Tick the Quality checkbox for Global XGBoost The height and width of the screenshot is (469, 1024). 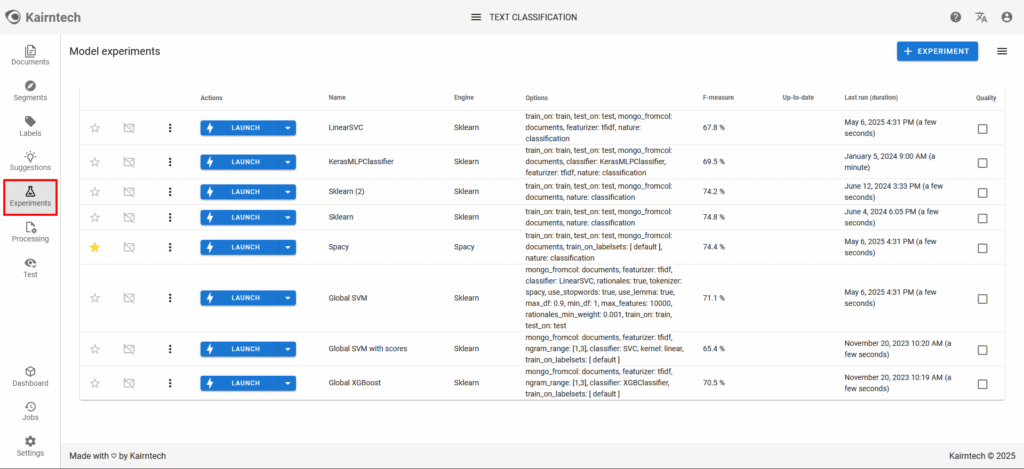coord(982,384)
